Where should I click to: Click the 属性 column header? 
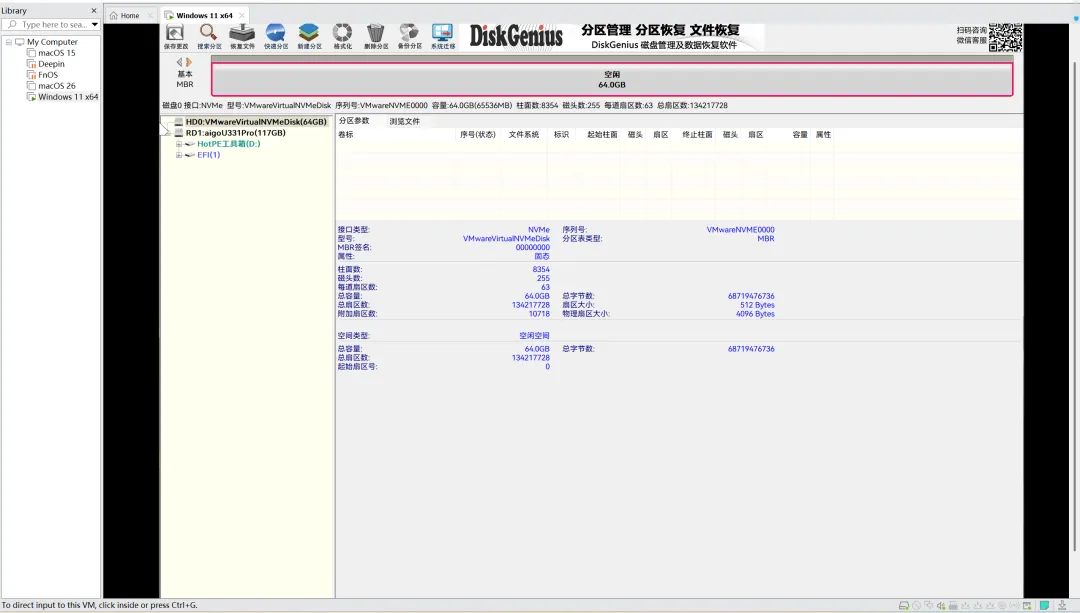(823, 135)
